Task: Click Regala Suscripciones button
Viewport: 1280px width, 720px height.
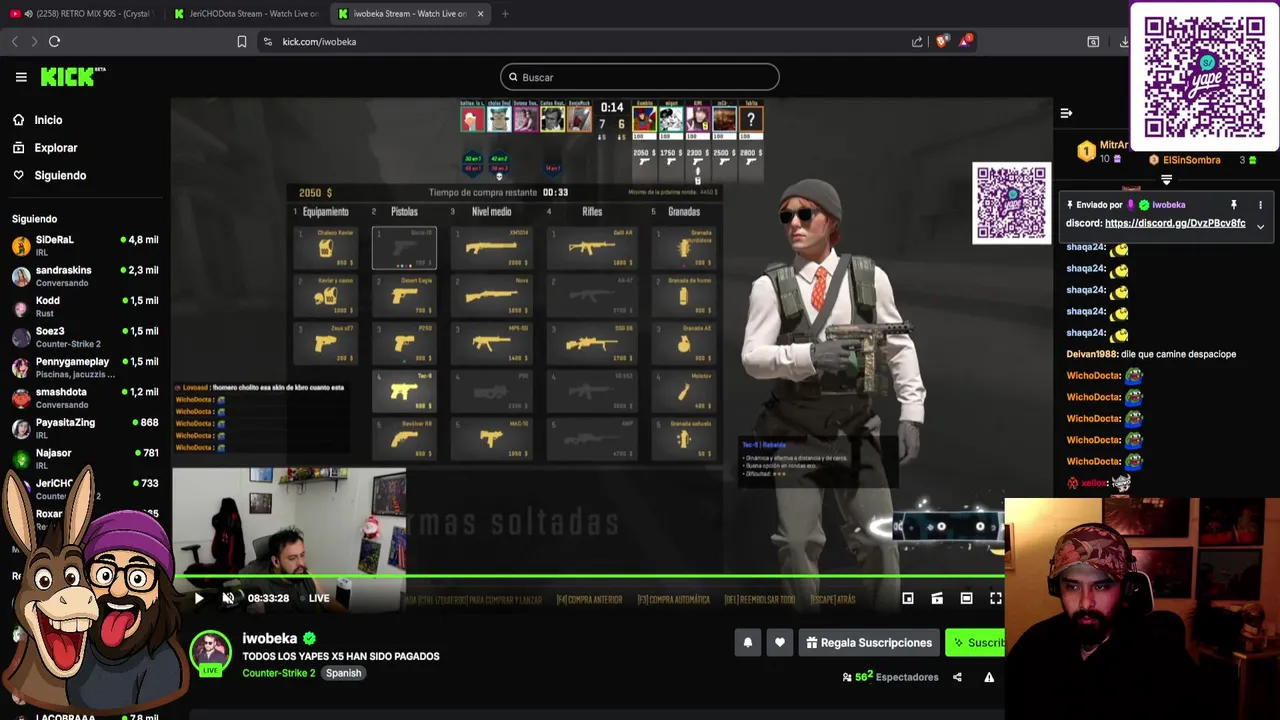Action: pyautogui.click(x=869, y=643)
